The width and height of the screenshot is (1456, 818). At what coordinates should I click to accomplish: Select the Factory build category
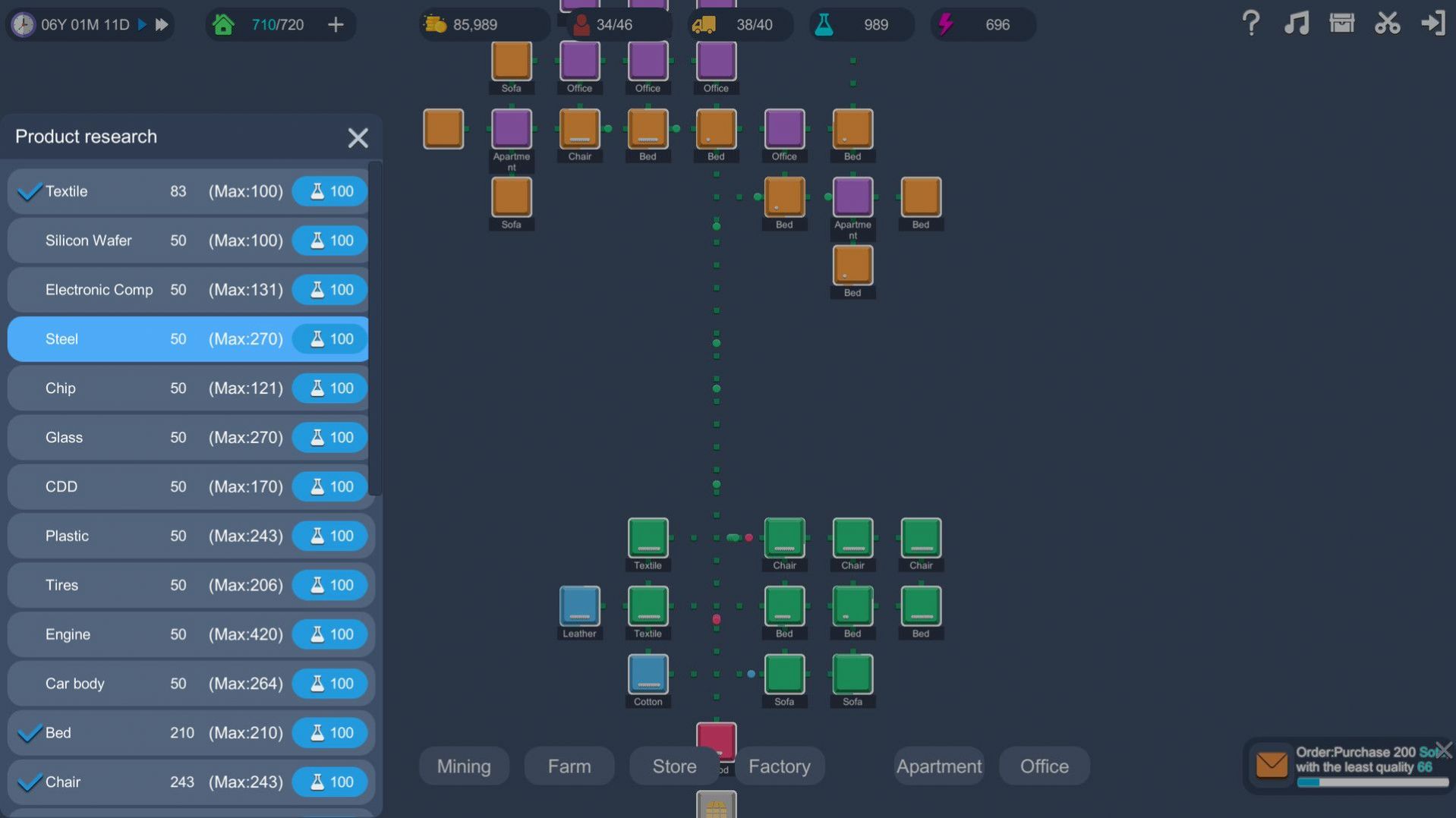(779, 766)
